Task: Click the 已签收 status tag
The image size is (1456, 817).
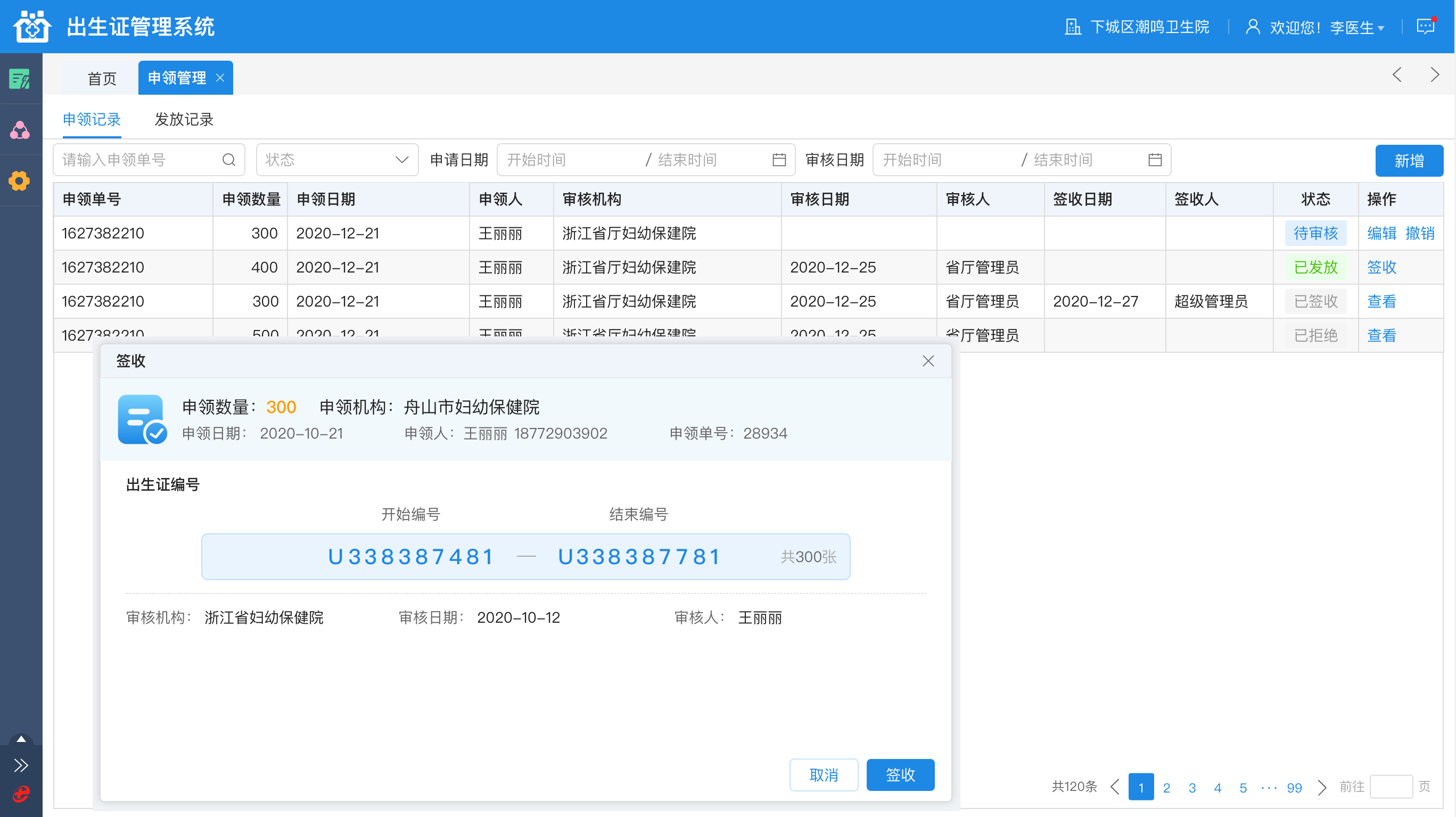Action: click(1316, 301)
